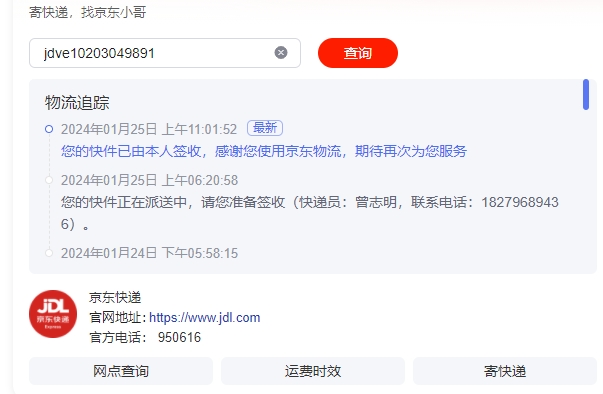Click the official phone number 950616

[x=179, y=337]
